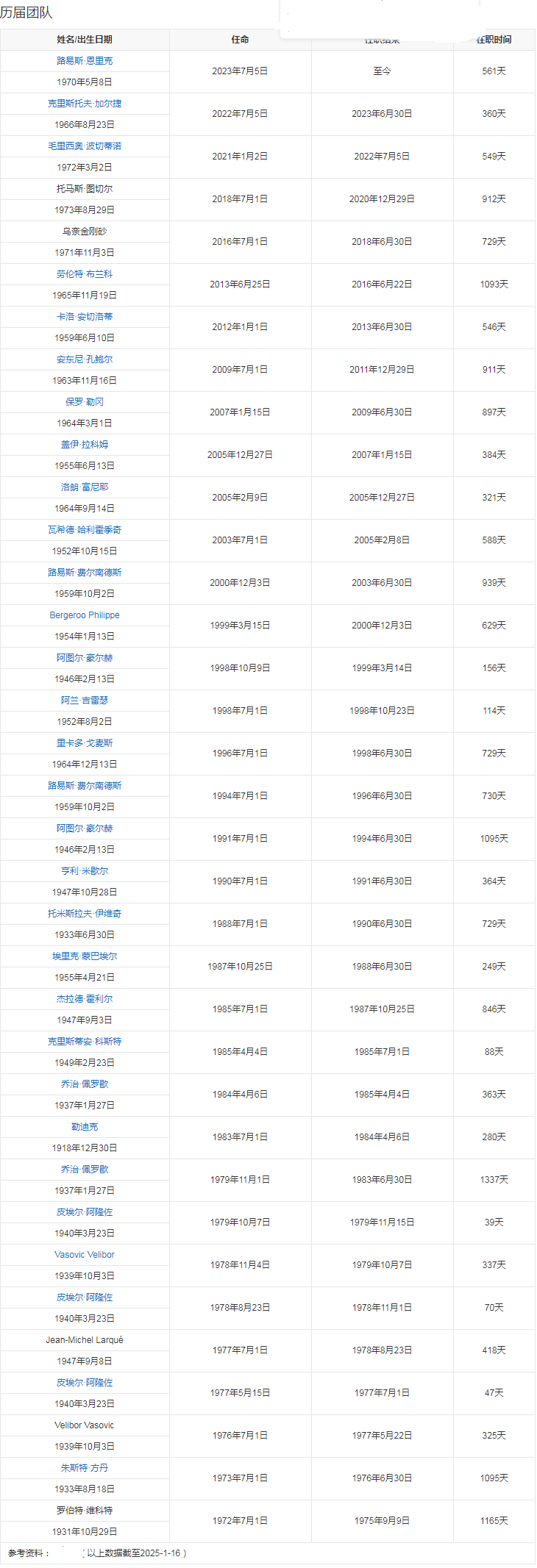537x1568 pixels.
Task: Click the Bergeroo Philippe link
Action: coord(85,615)
